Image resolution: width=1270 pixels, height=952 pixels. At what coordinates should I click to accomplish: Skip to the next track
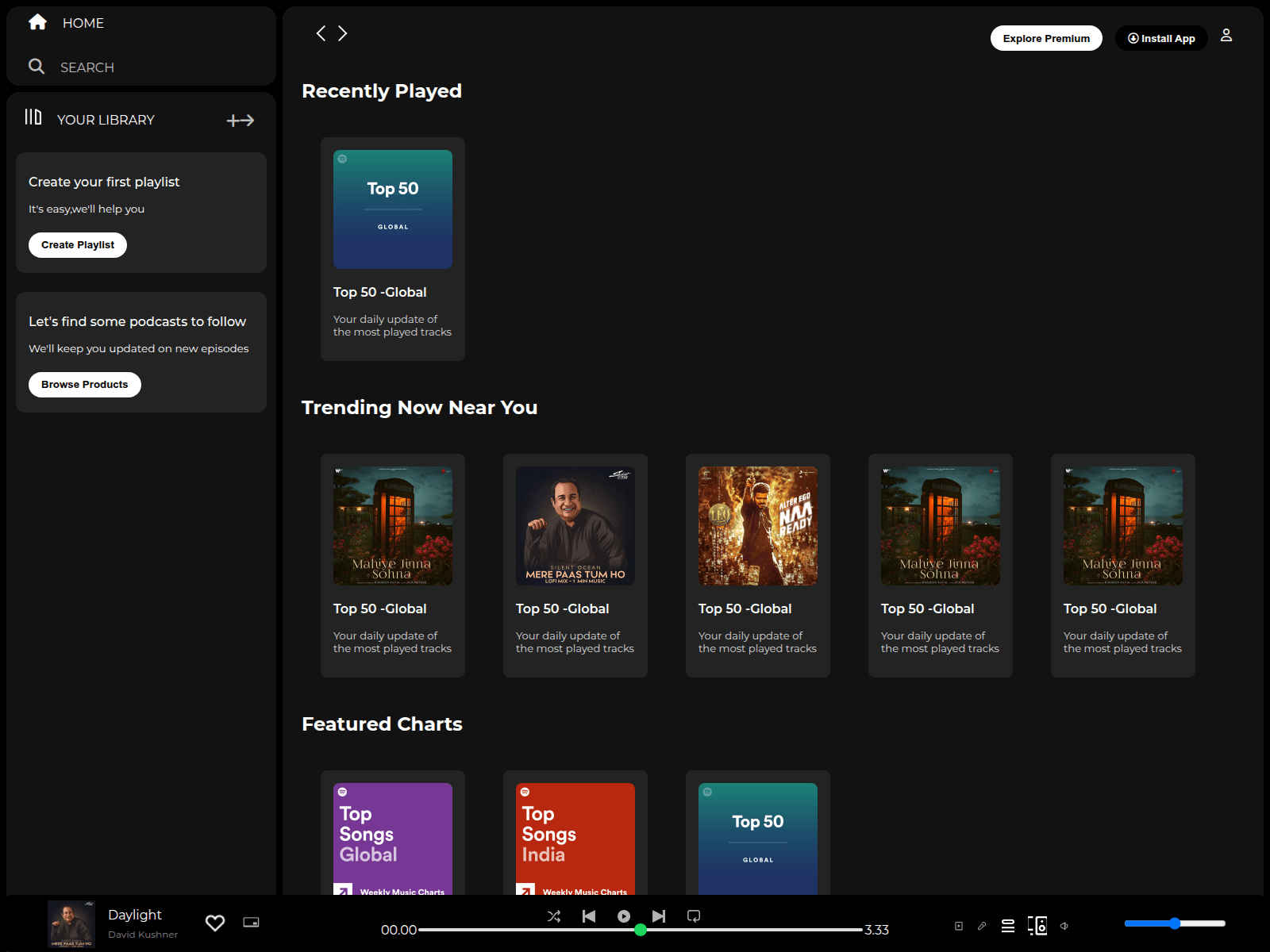click(659, 916)
